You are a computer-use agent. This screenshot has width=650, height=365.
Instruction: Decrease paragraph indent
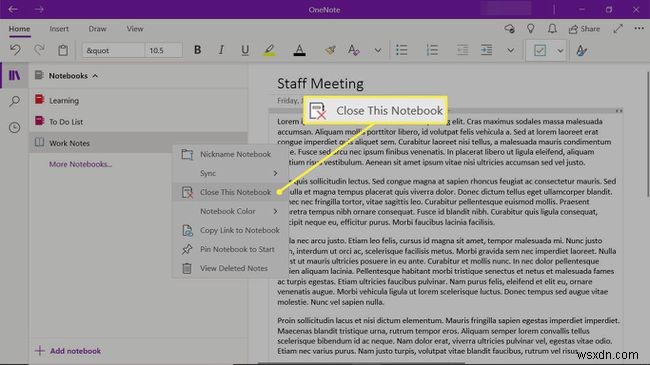coord(462,50)
